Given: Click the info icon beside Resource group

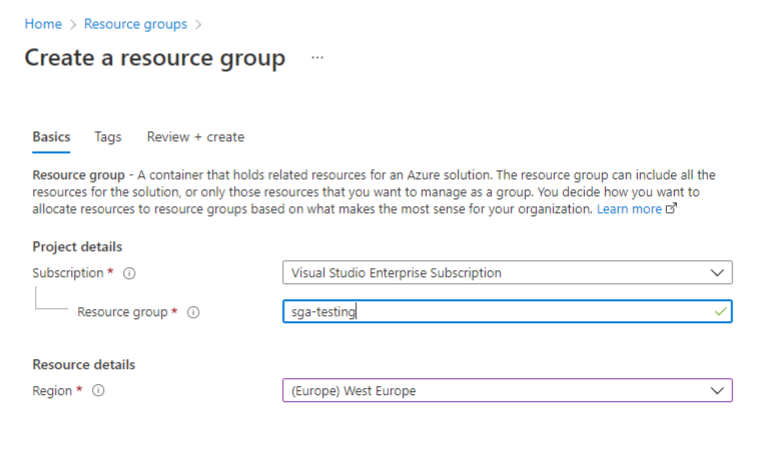Looking at the screenshot, I should pos(193,312).
